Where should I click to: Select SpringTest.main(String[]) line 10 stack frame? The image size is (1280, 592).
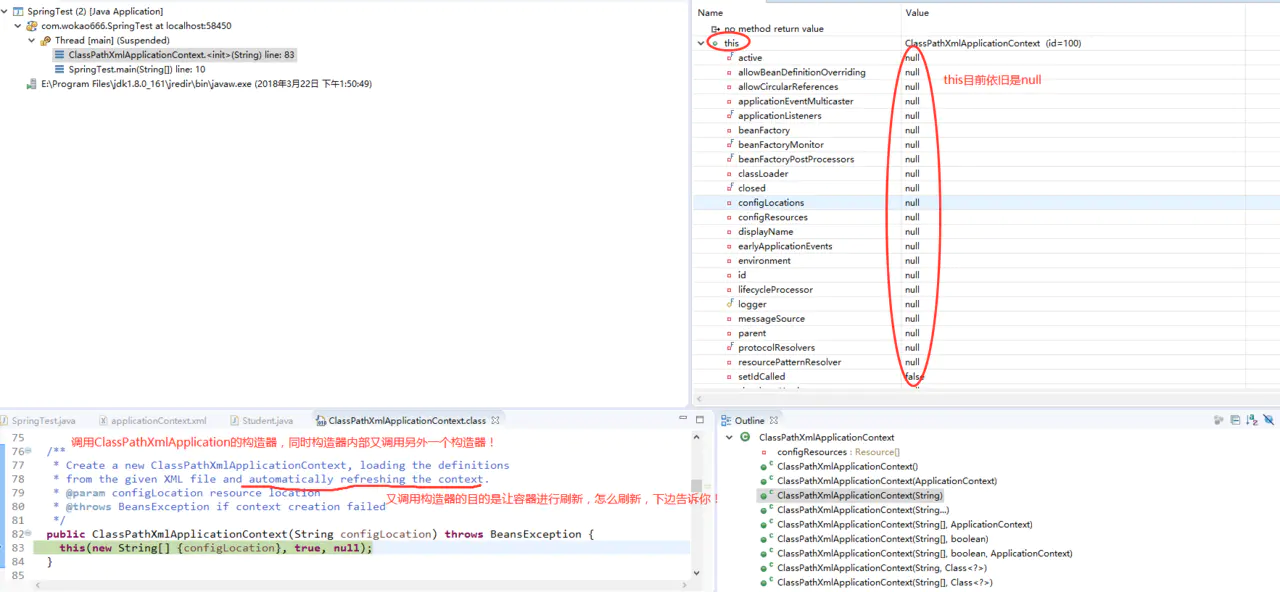tap(129, 70)
